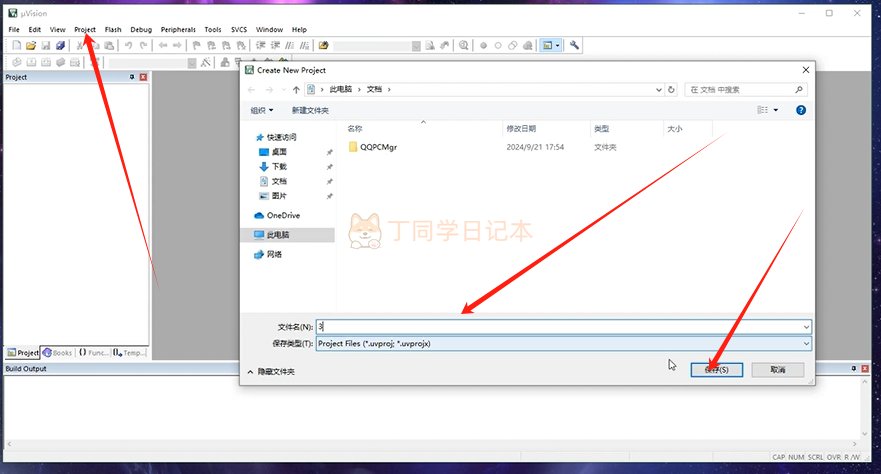
Task: Click the Save All icon
Action: click(x=60, y=45)
